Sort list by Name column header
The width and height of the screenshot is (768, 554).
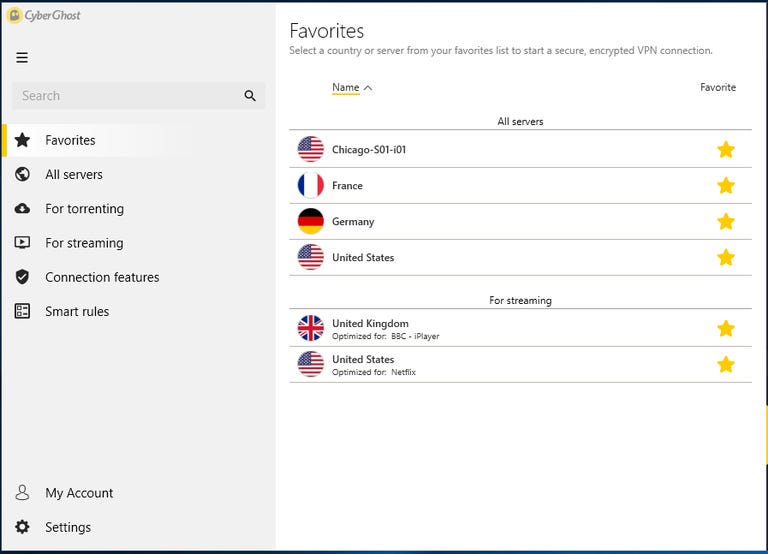(x=345, y=88)
